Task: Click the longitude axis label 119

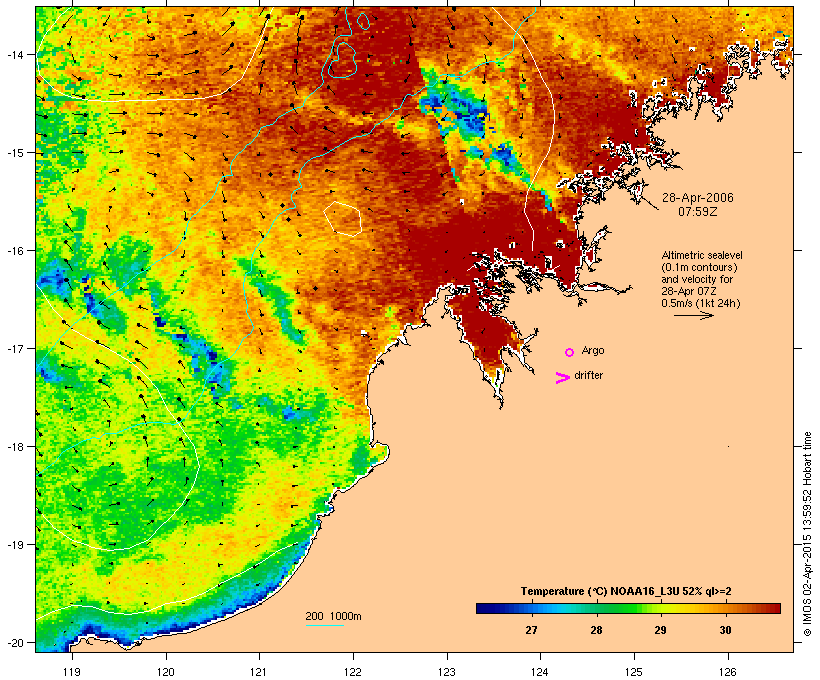Action: (72, 672)
